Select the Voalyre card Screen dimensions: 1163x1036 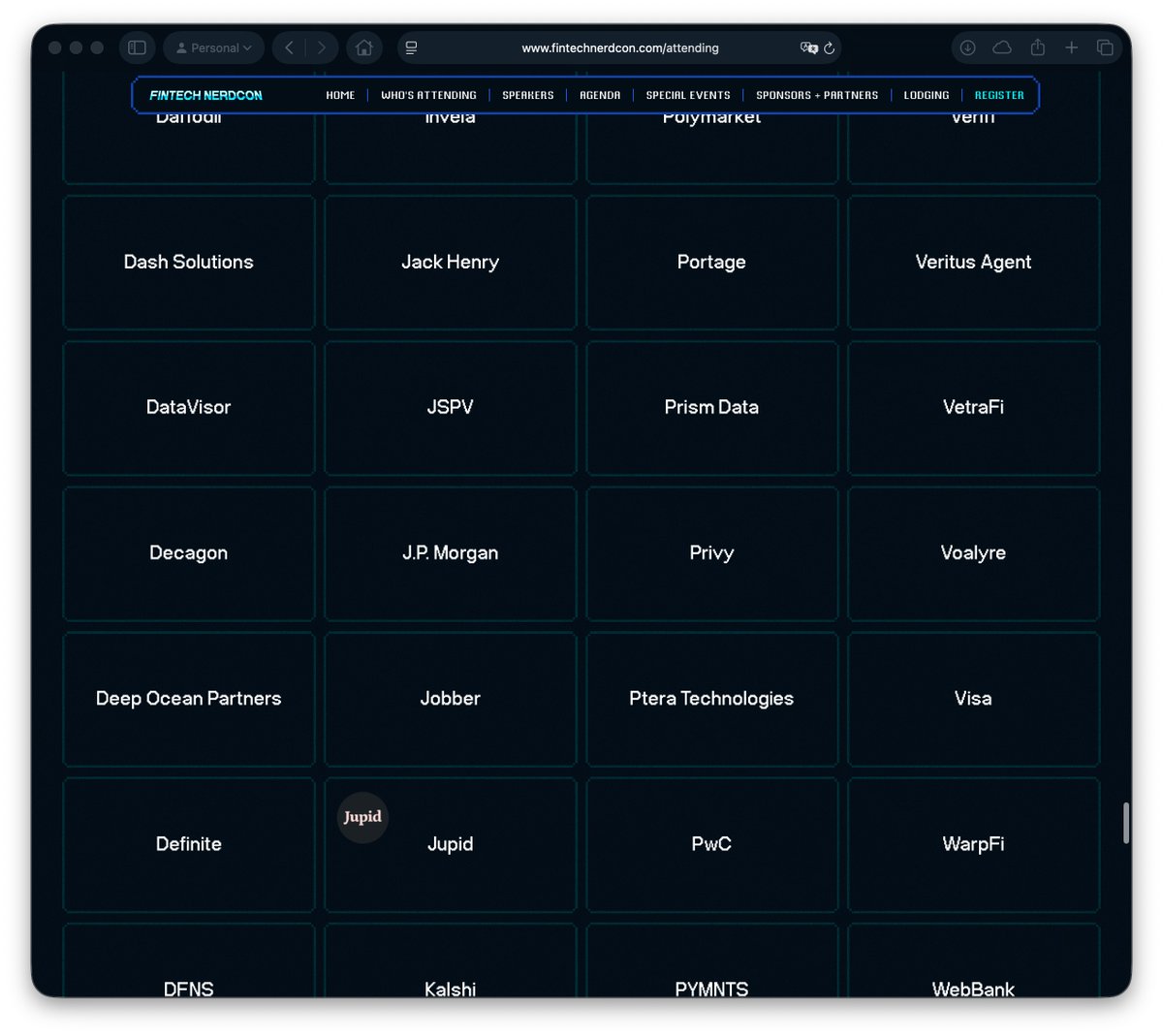[x=974, y=552]
